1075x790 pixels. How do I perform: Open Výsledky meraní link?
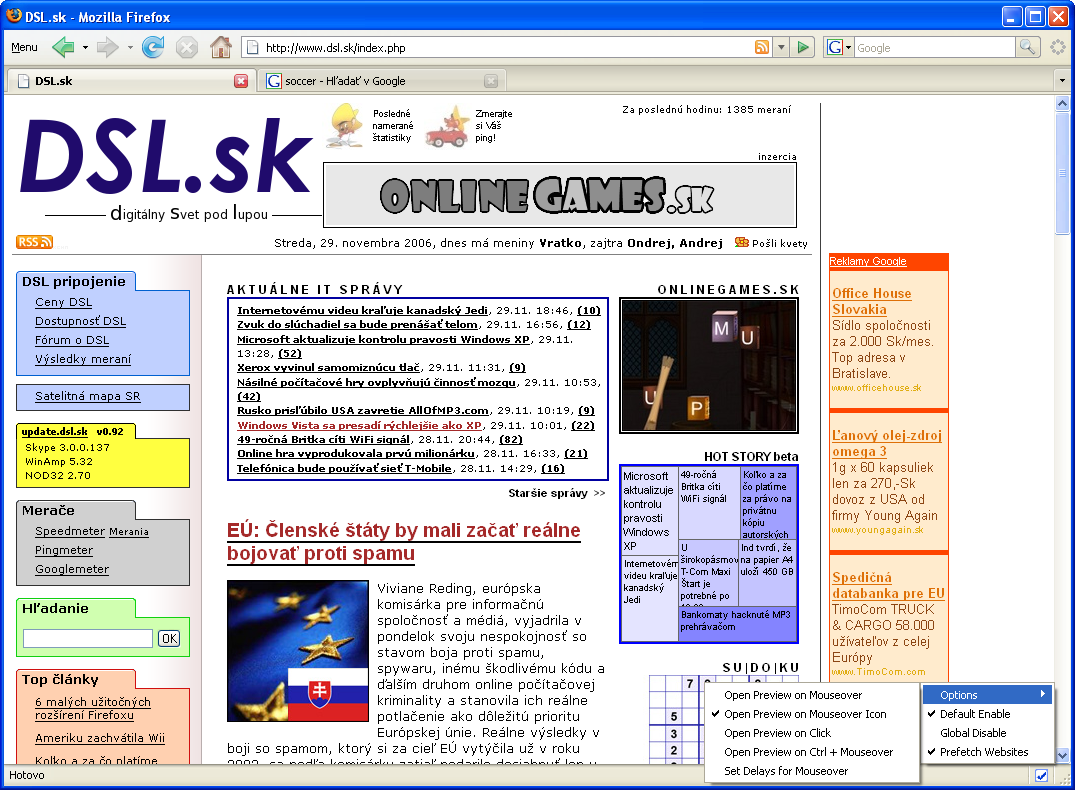point(83,359)
